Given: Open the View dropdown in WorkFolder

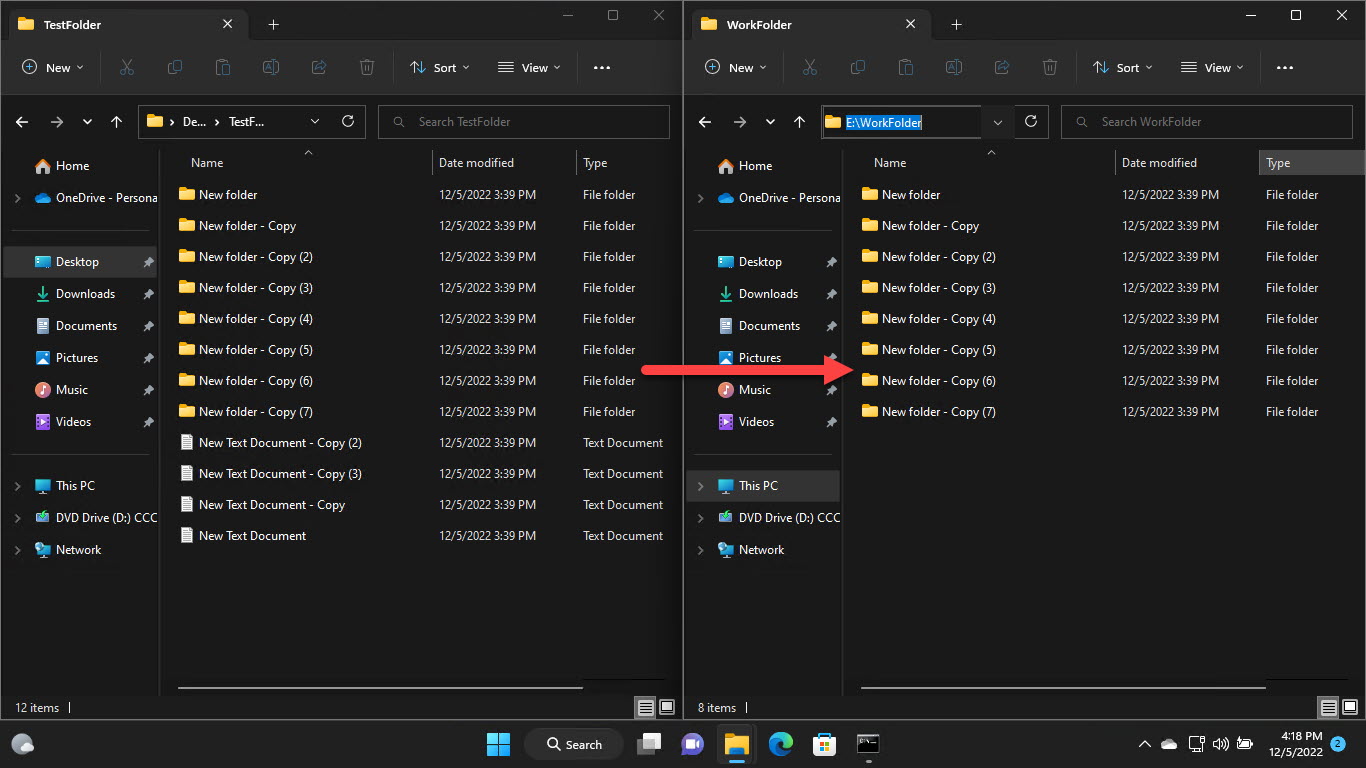Looking at the screenshot, I should (1211, 67).
